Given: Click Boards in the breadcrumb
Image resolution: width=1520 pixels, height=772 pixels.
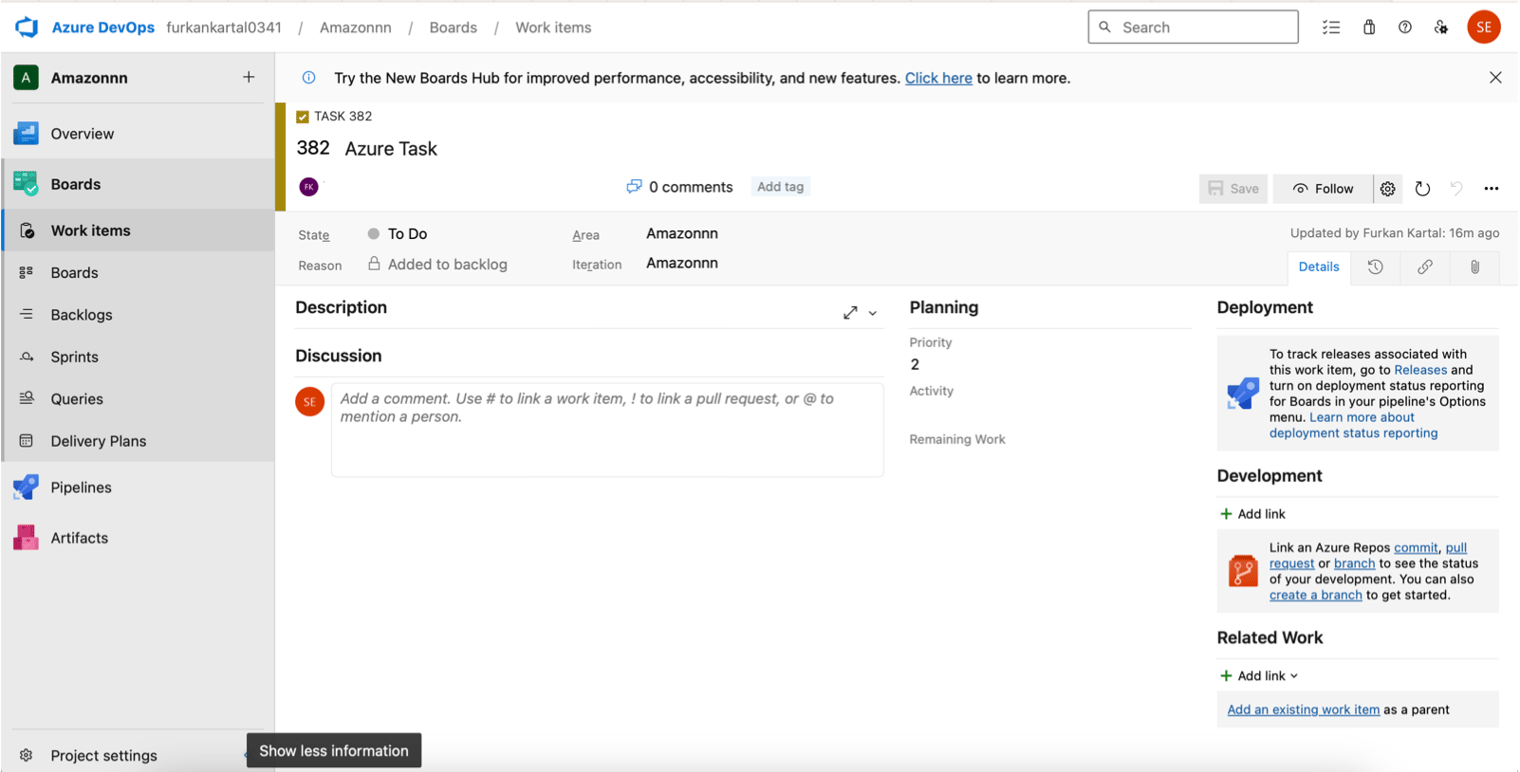Looking at the screenshot, I should point(453,27).
